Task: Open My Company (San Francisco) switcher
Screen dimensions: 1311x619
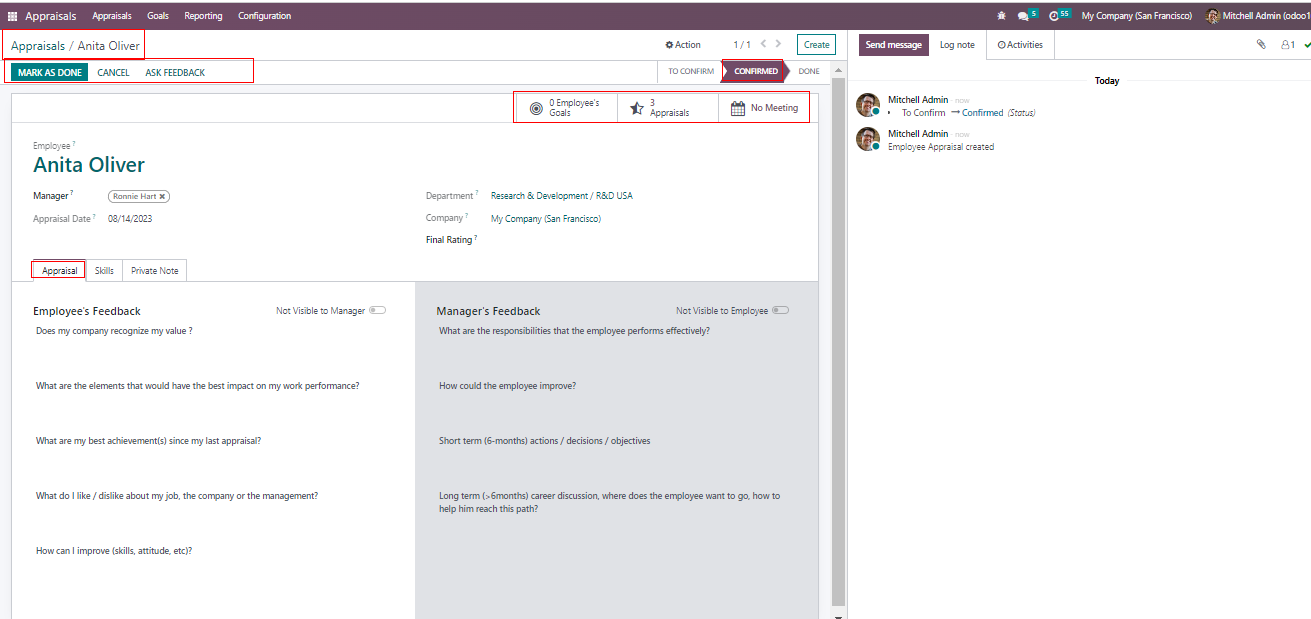Action: click(x=1136, y=16)
